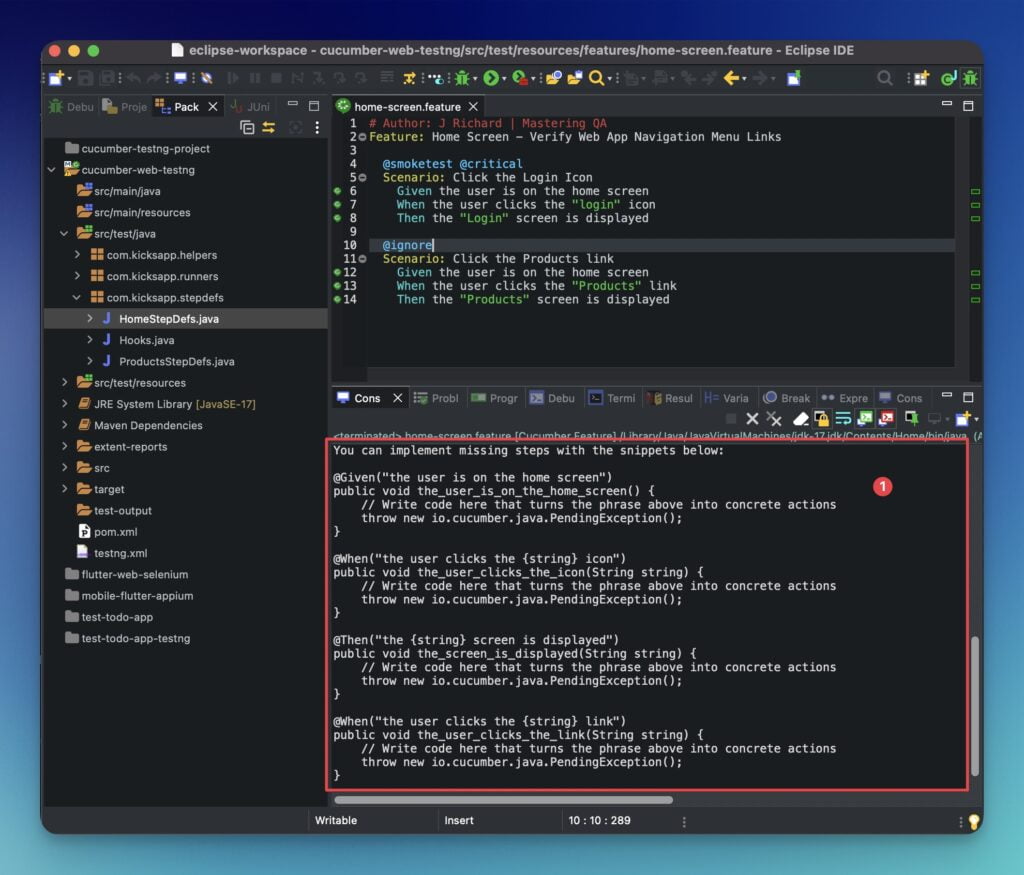The image size is (1024, 875).
Task: Expand the com.kicksapp.runners package
Action: click(77, 276)
